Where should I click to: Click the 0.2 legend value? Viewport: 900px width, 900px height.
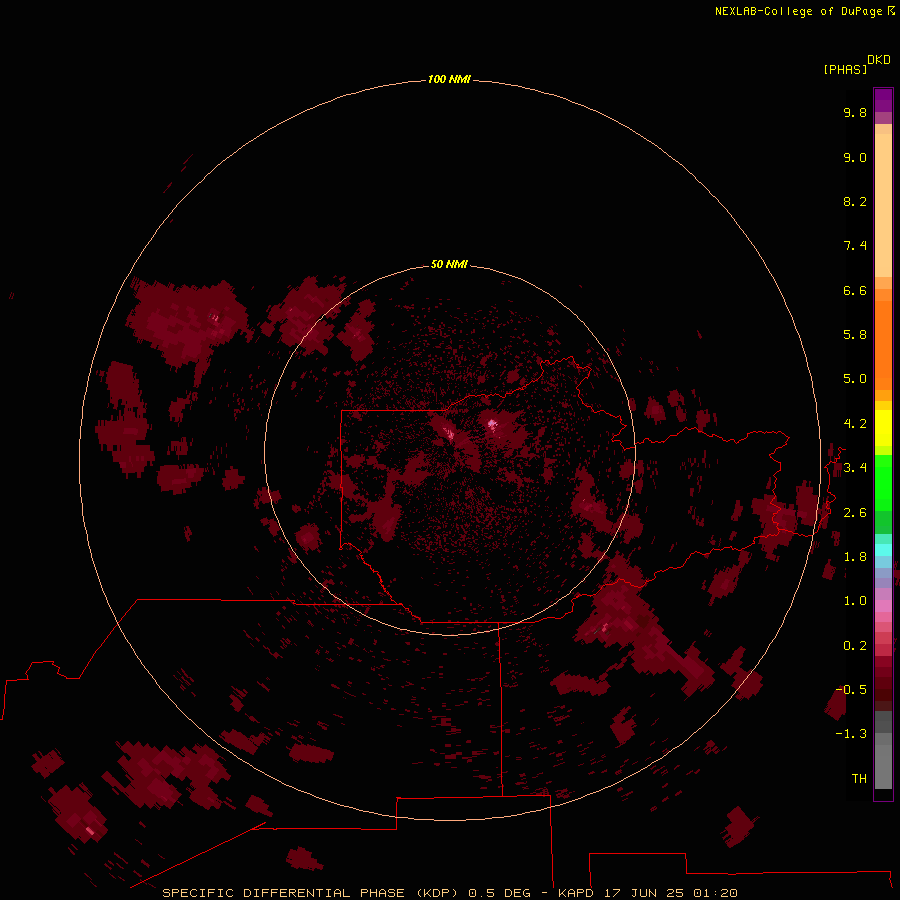[x=855, y=646]
